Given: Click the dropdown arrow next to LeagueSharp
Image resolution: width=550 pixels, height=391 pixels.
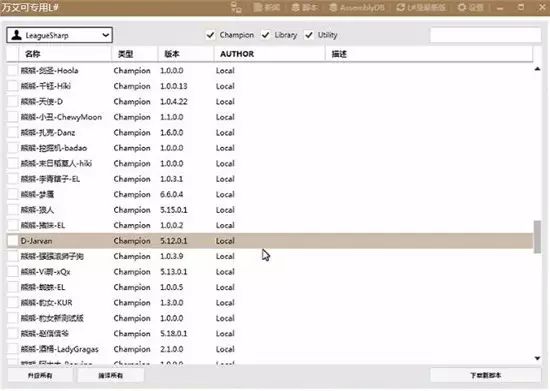Looking at the screenshot, I should pos(106,35).
